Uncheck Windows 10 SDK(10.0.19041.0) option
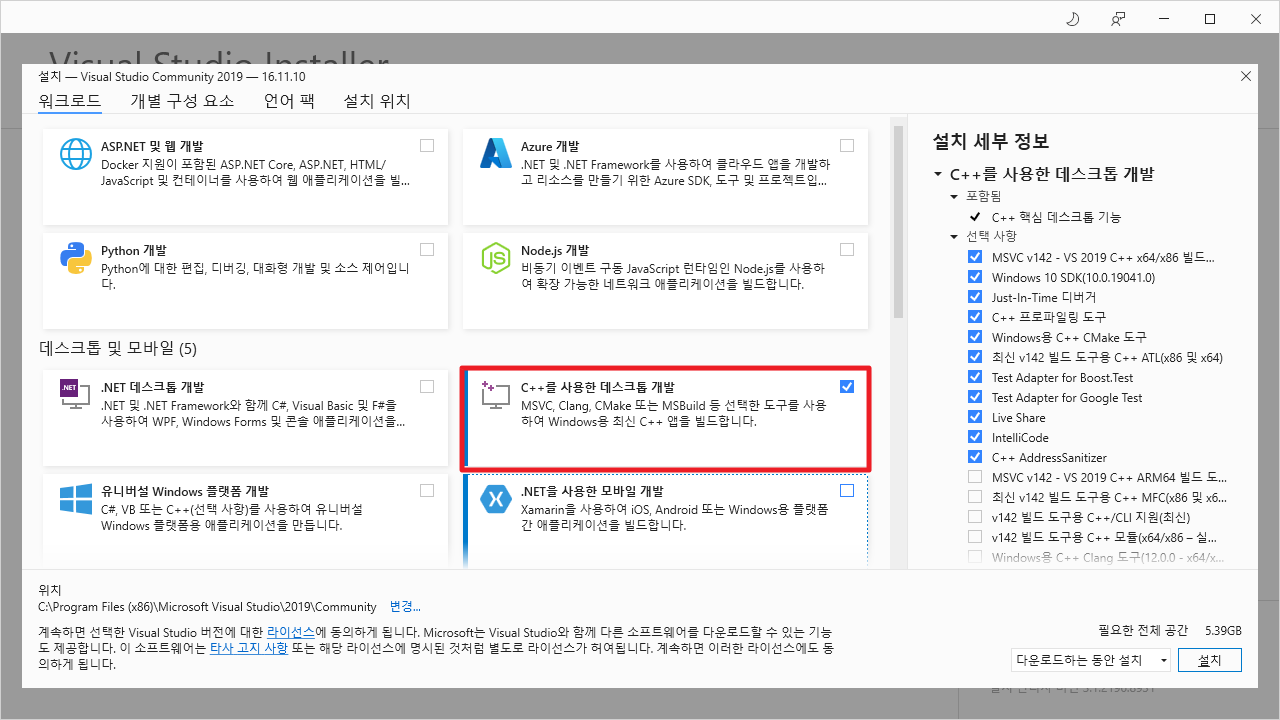The height and width of the screenshot is (720, 1280). pyautogui.click(x=975, y=277)
